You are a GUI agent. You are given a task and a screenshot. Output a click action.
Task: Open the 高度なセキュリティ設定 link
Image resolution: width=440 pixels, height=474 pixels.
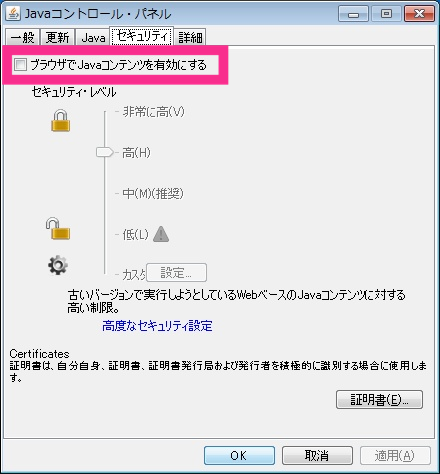157,326
